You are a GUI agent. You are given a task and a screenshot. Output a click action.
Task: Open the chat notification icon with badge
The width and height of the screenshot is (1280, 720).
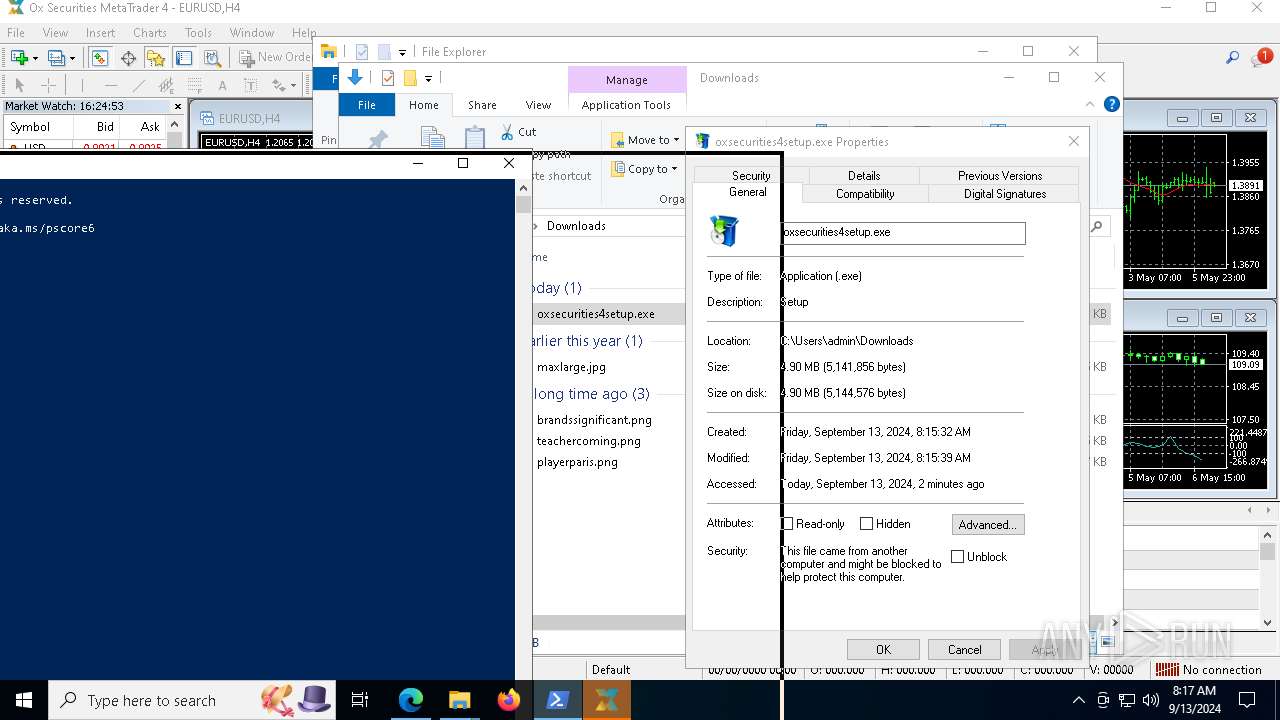[1261, 58]
